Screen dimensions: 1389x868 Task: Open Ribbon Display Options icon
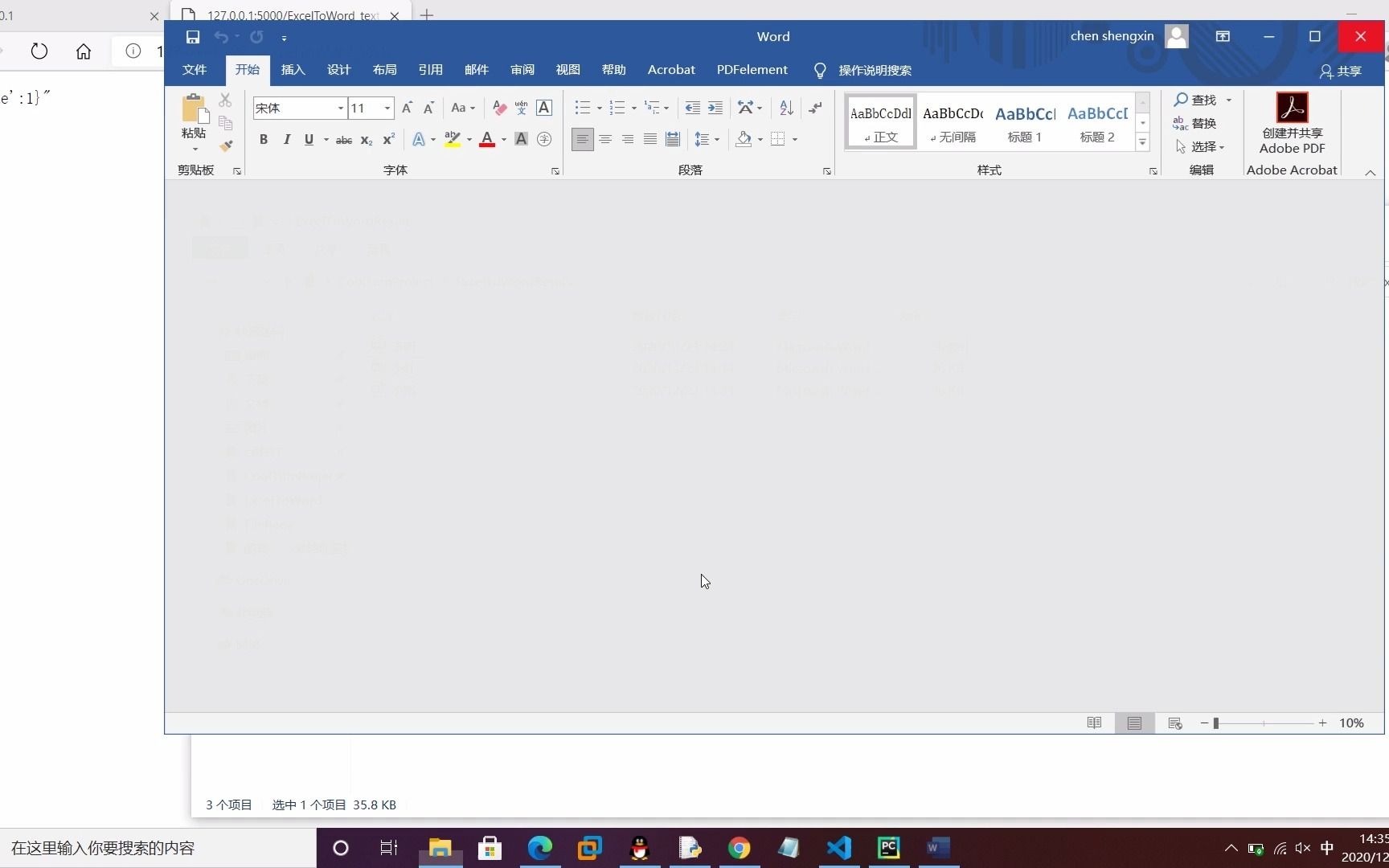[1223, 37]
